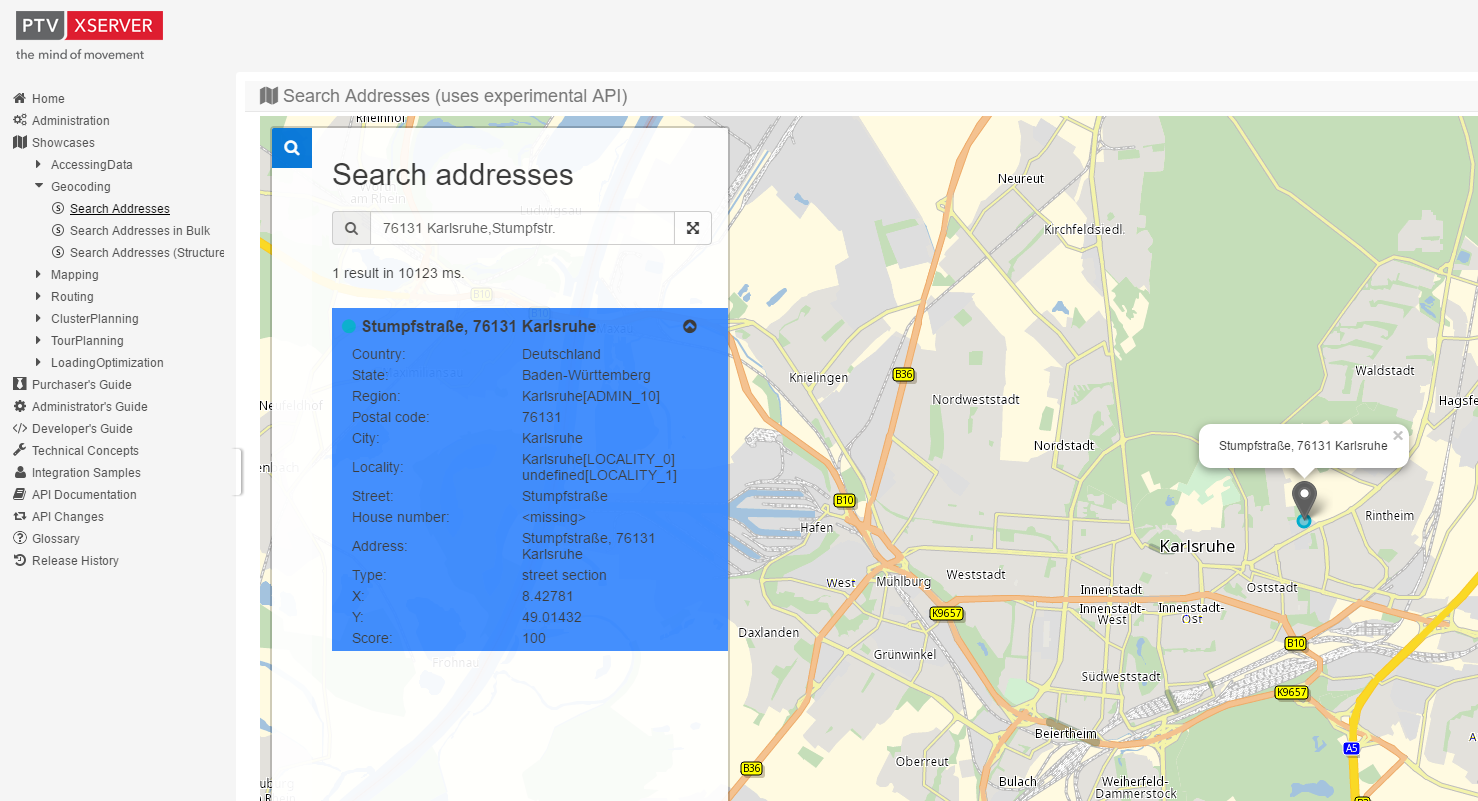Click the Administration gears icon
The width and height of the screenshot is (1478, 801).
(19, 121)
